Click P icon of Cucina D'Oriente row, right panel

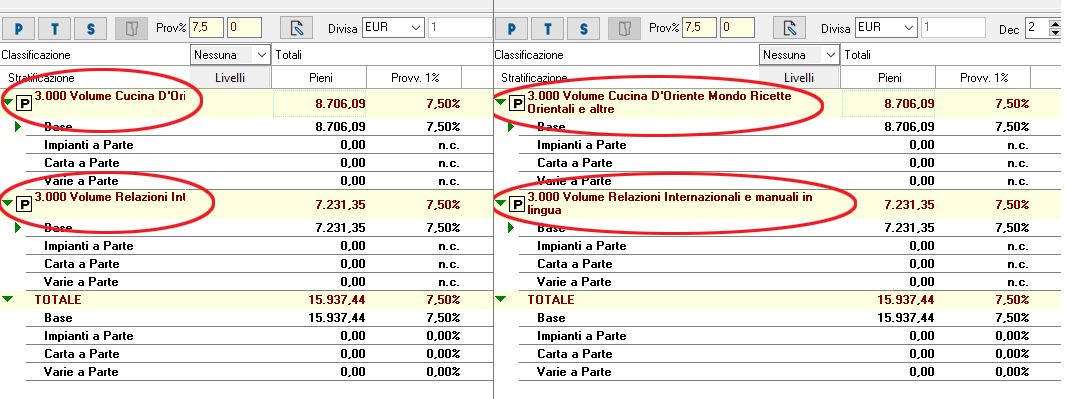point(517,104)
